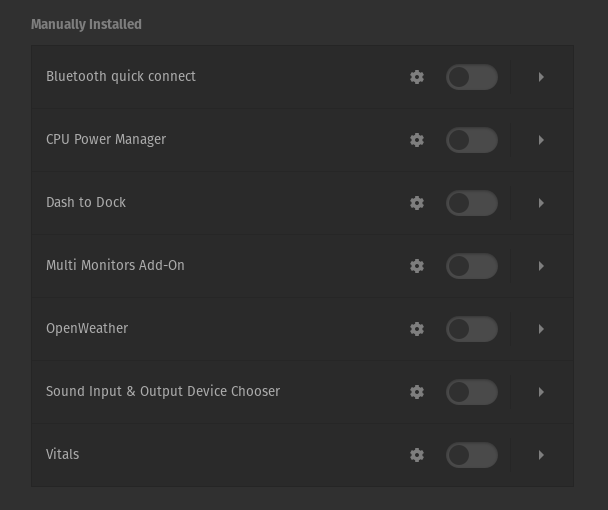Screen dimensions: 608x510
Task: Open Vitals settings gear
Action: (x=417, y=455)
